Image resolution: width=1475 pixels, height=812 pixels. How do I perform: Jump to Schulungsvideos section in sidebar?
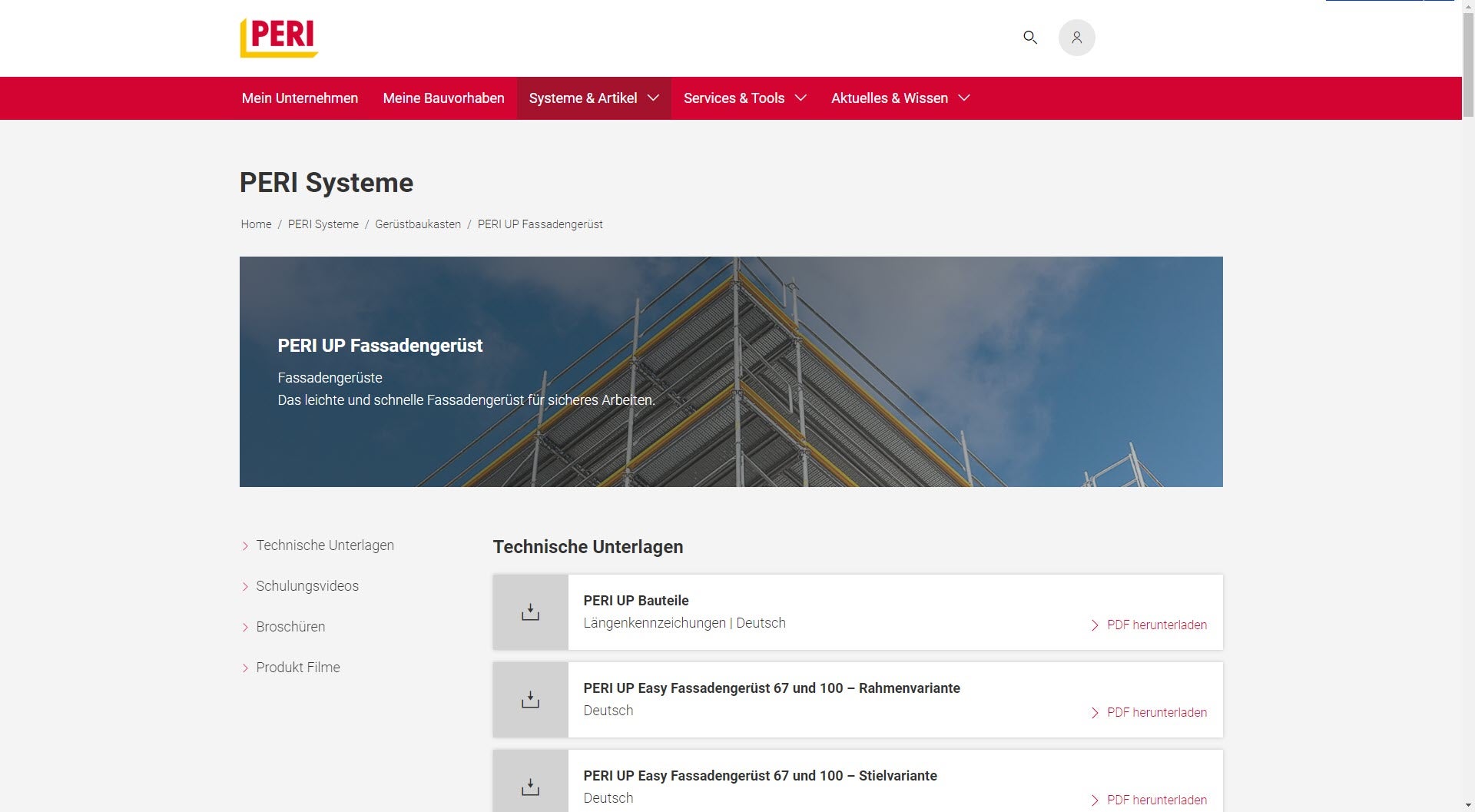pyautogui.click(x=307, y=586)
